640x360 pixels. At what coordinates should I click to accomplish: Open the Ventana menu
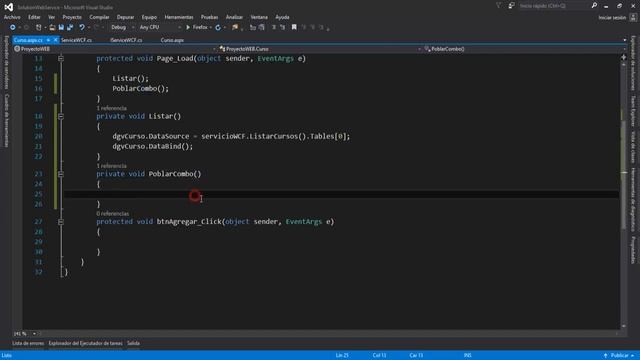pyautogui.click(x=259, y=17)
